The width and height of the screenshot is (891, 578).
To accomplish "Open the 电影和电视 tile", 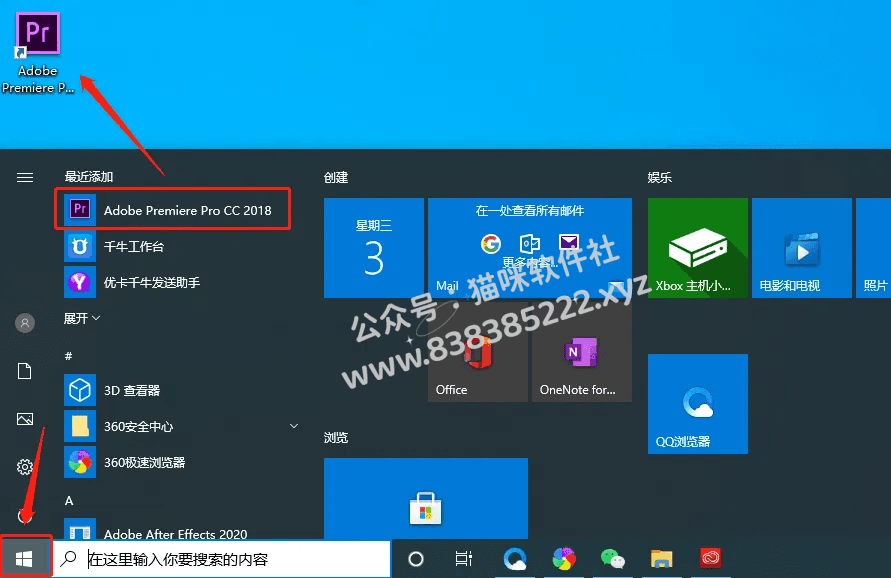I will click(x=802, y=248).
